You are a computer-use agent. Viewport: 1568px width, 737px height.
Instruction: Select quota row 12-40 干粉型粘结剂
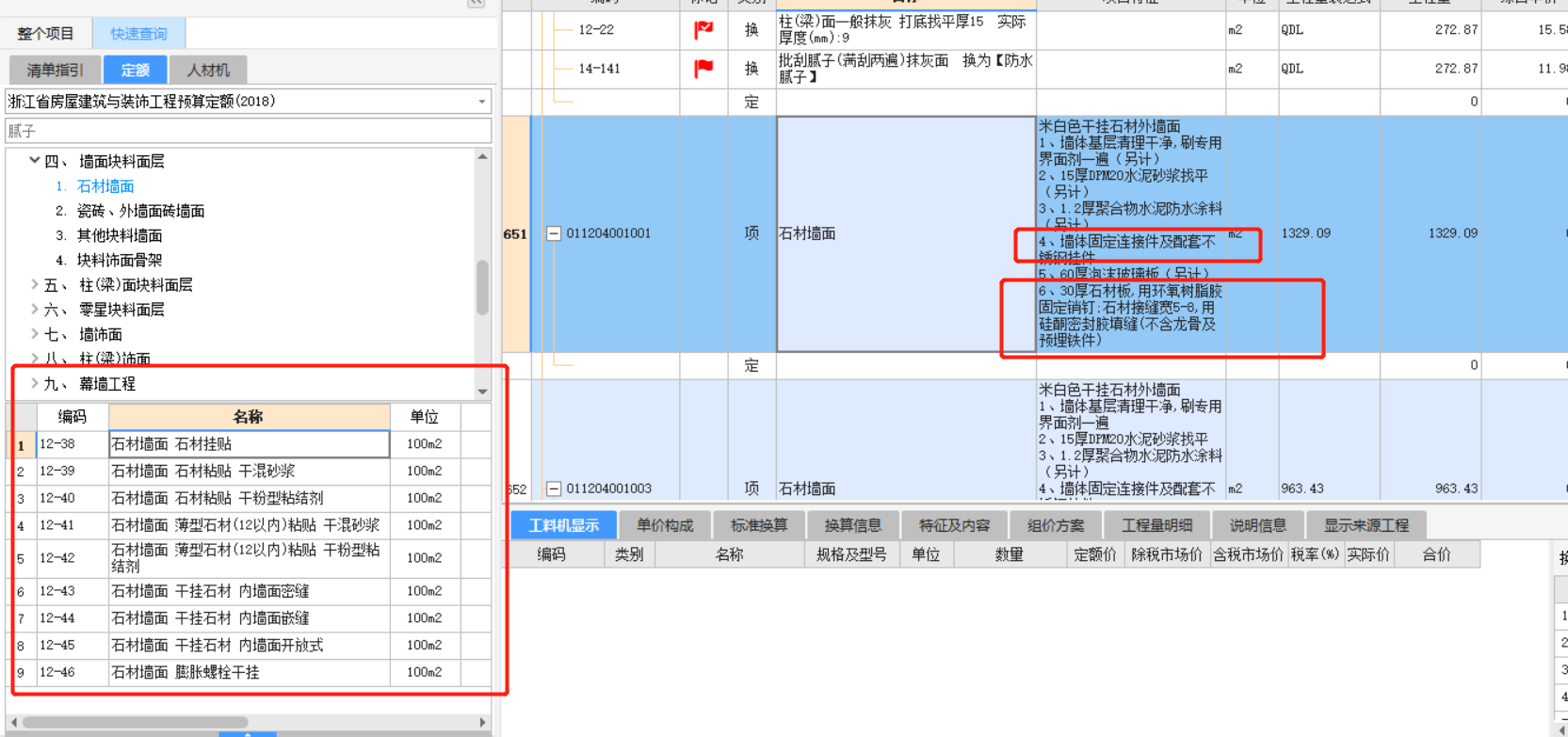[250, 498]
